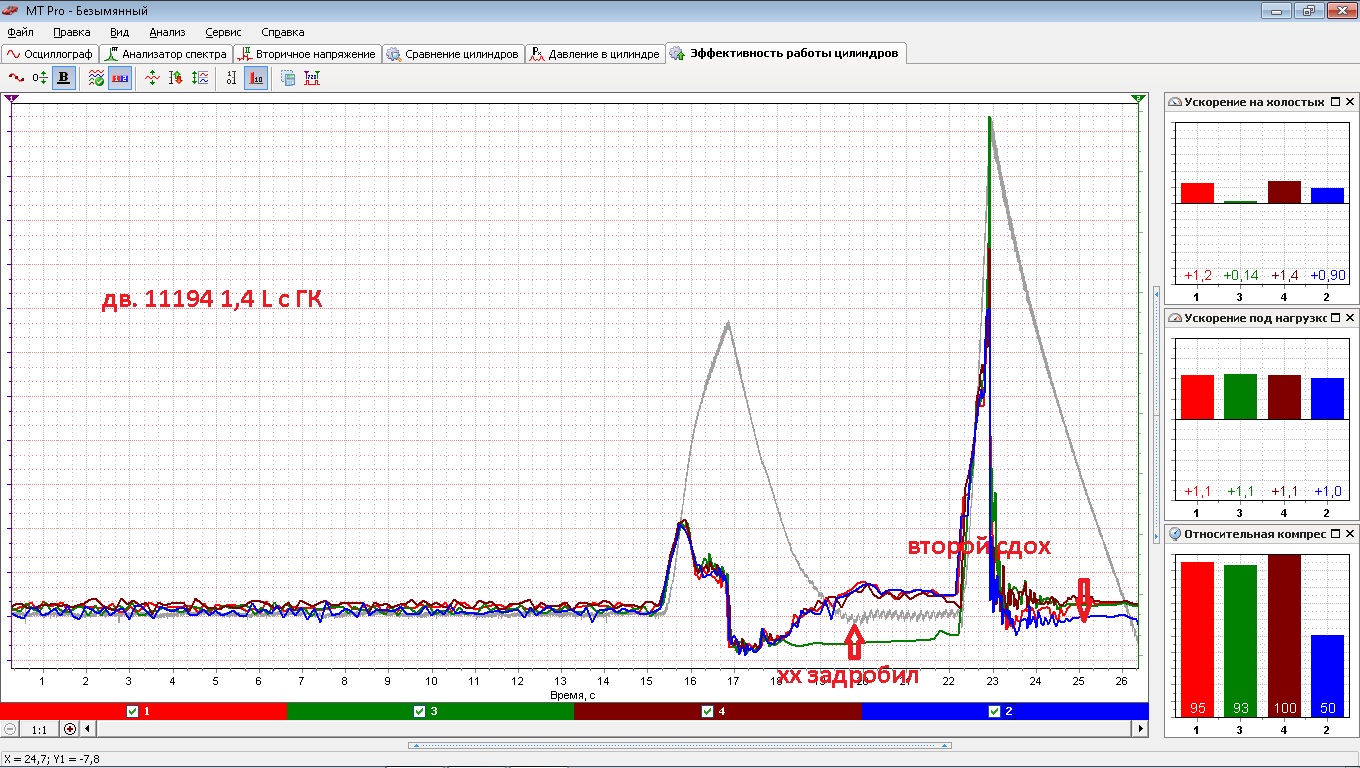Click the horizontal scrollbar left arrow

point(88,729)
